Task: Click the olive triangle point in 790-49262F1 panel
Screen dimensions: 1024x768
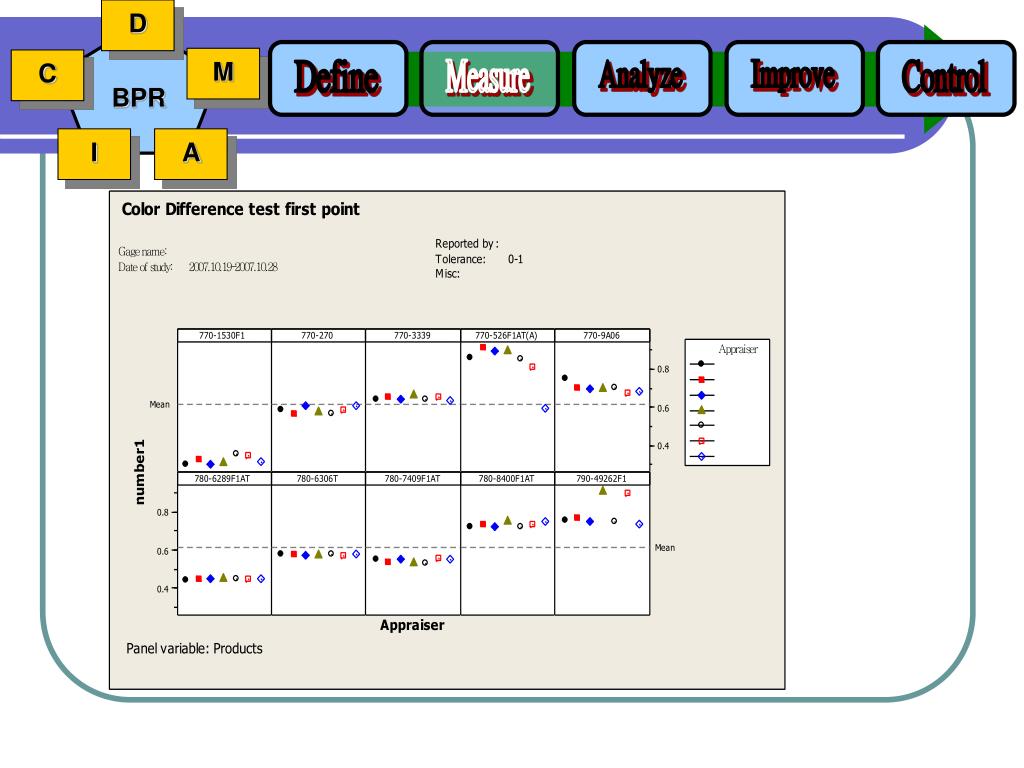Action: pos(603,490)
